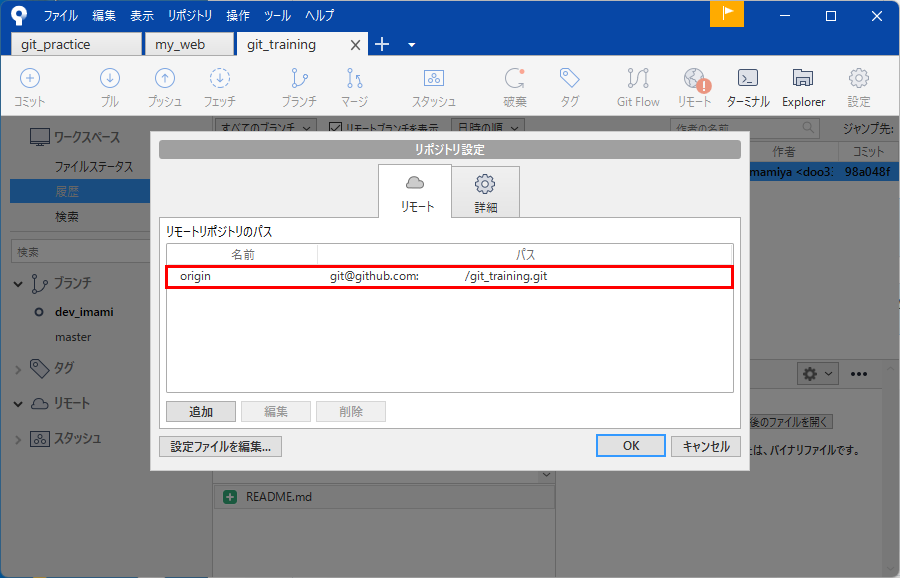Viewport: 900px width, 578px height.
Task: Switch to the 詳細 tab in dialog
Action: [485, 193]
